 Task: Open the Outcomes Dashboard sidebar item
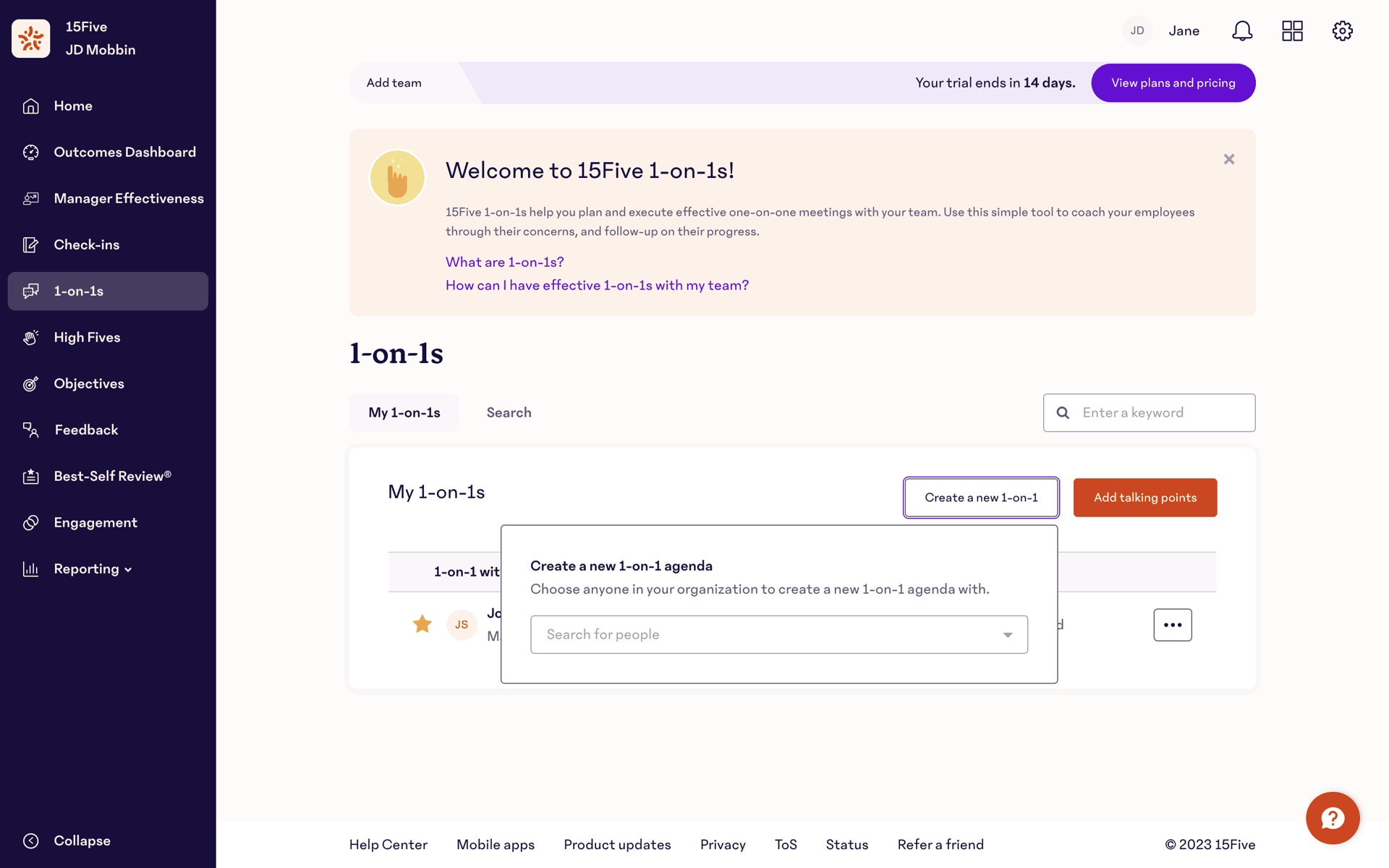pyautogui.click(x=108, y=152)
